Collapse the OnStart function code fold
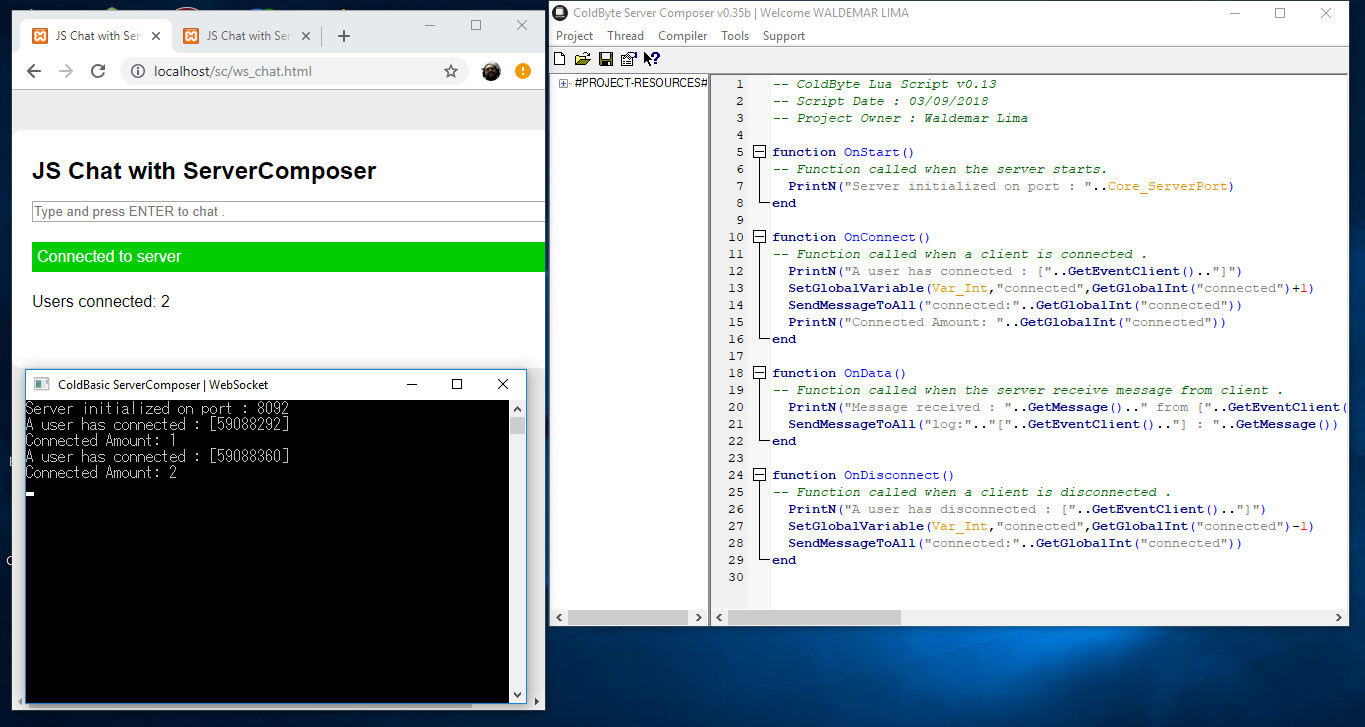Screen dimensions: 1365x727 [759, 151]
